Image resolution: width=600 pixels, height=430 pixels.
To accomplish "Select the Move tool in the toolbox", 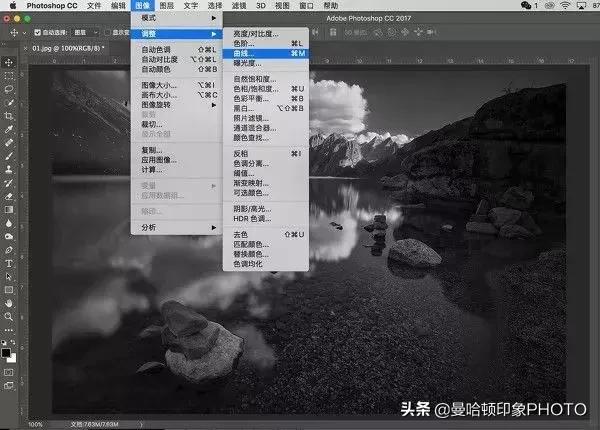I will click(9, 62).
